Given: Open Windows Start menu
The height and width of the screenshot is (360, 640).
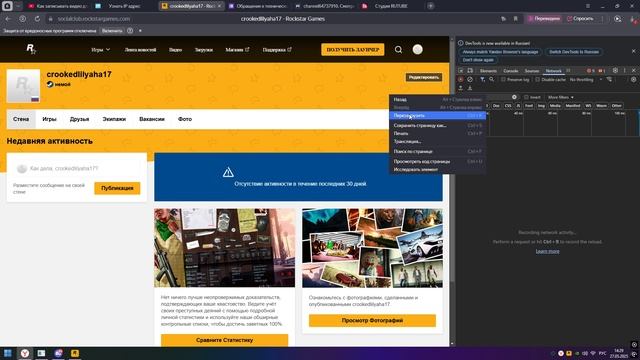Looking at the screenshot, I should pyautogui.click(x=8, y=353).
